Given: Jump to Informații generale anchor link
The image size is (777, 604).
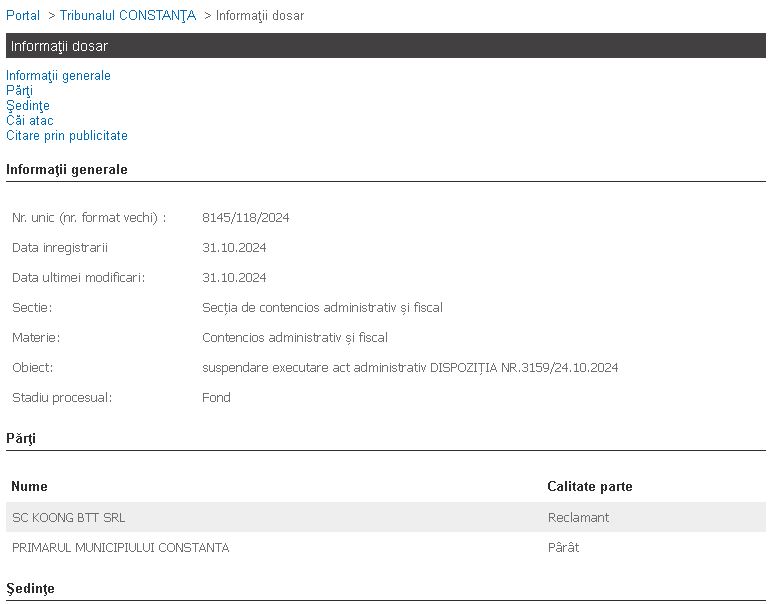Looking at the screenshot, I should (x=58, y=76).
